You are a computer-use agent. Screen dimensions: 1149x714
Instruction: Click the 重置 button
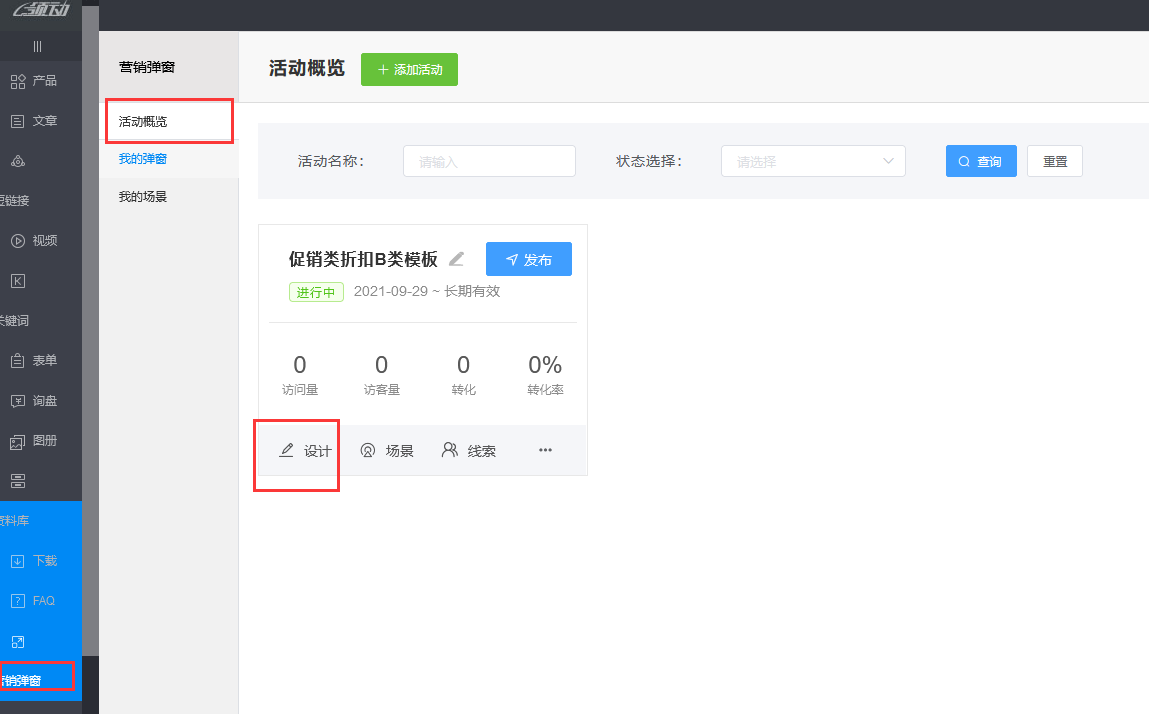(x=1054, y=161)
